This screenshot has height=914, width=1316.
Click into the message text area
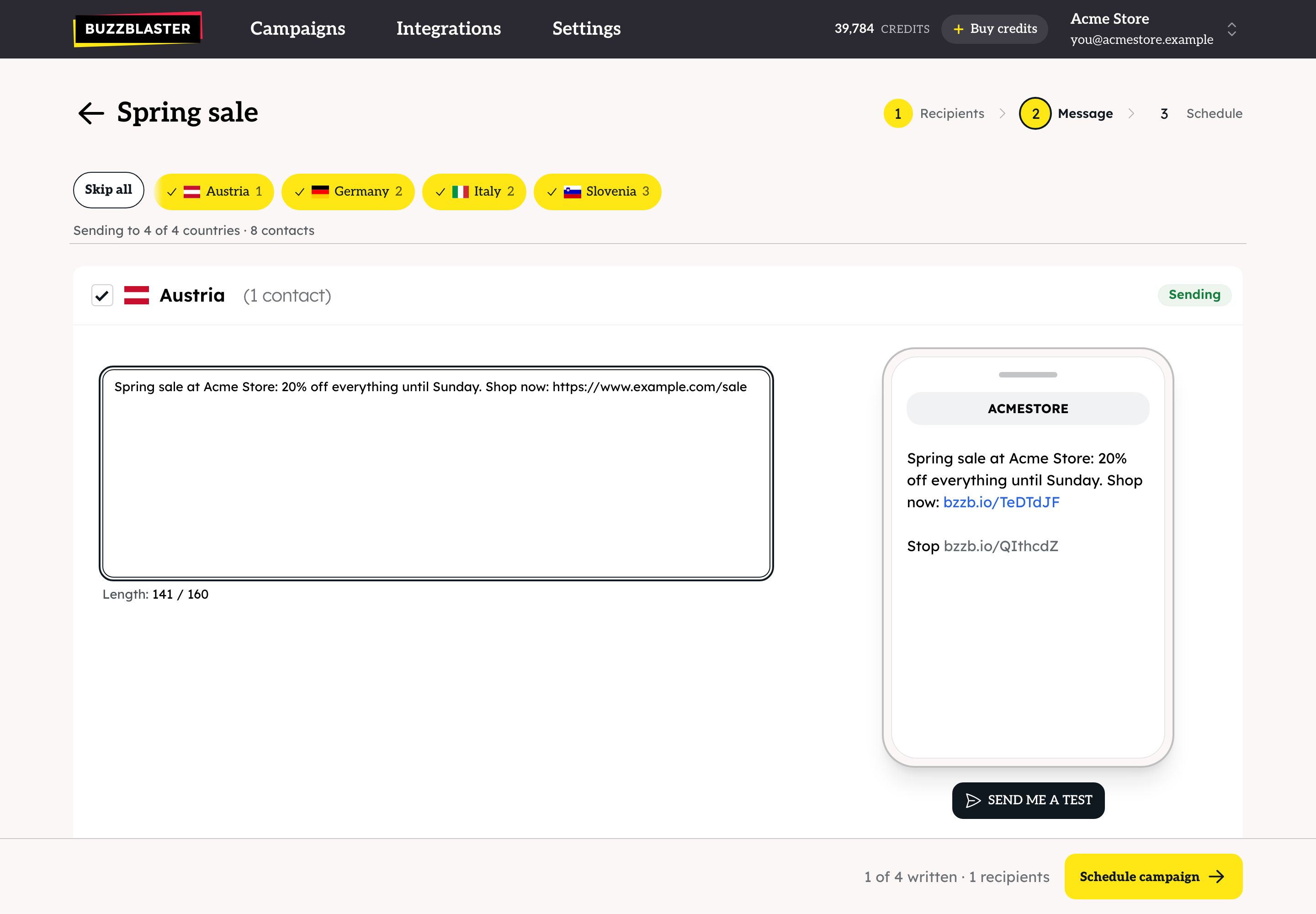tap(436, 473)
